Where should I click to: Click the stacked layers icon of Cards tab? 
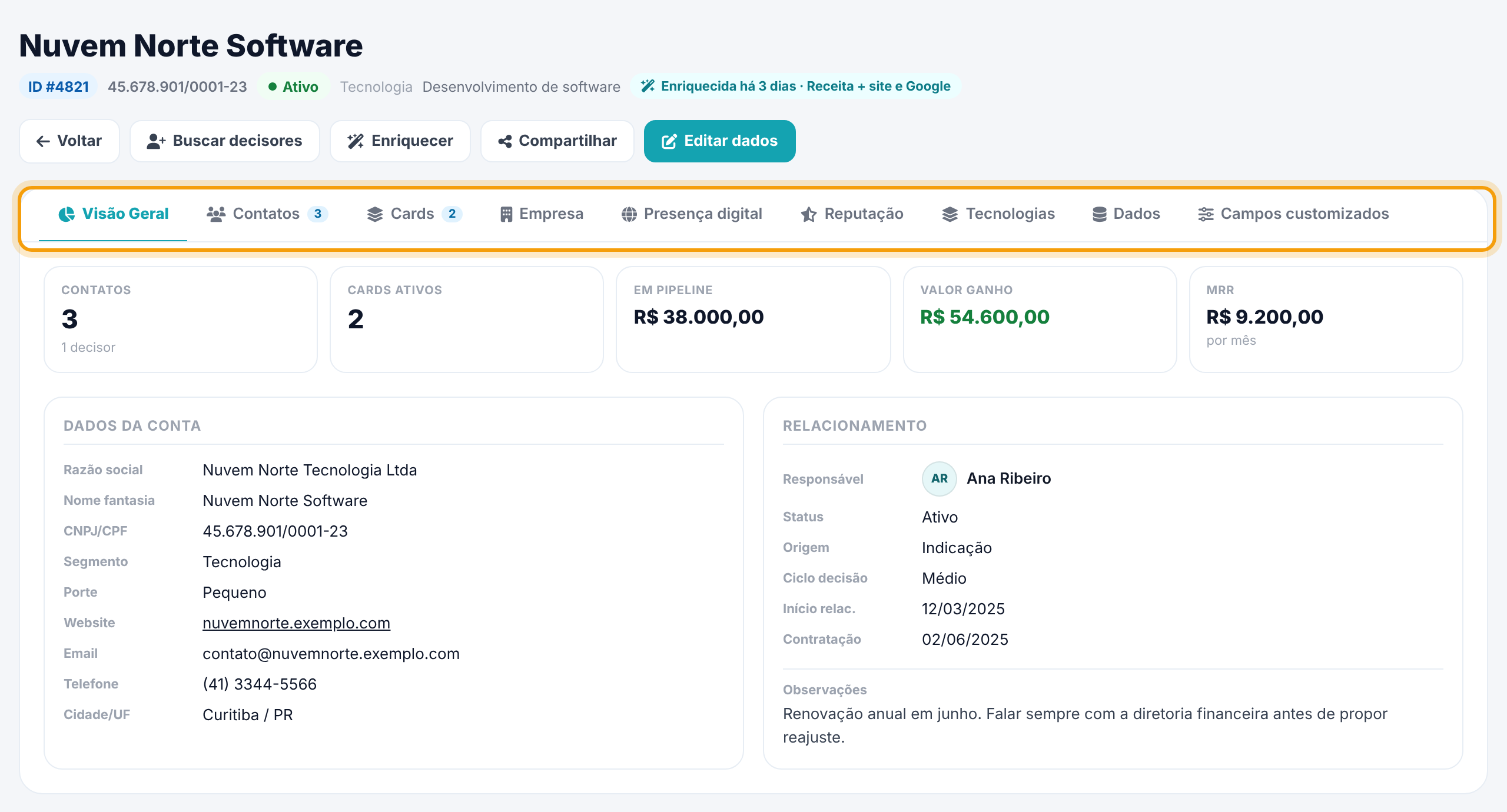coord(375,214)
